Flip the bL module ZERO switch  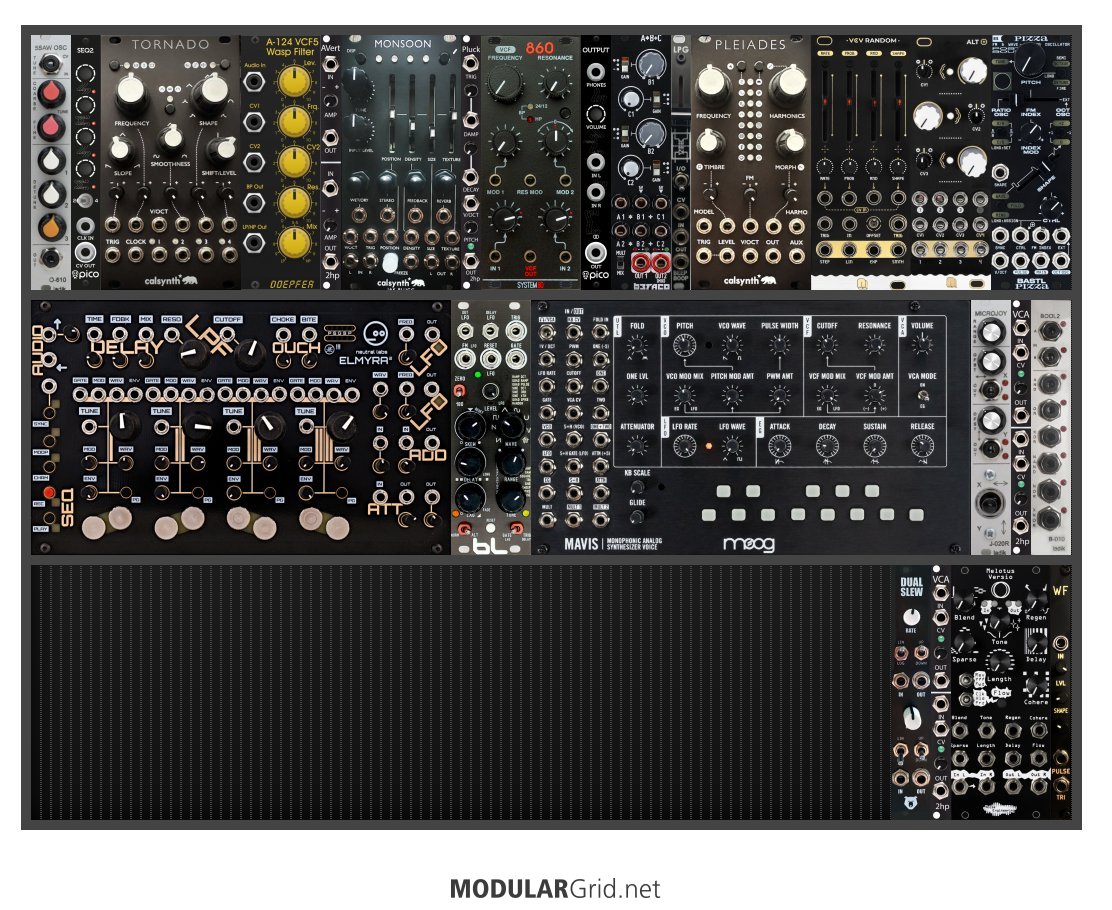coord(460,391)
